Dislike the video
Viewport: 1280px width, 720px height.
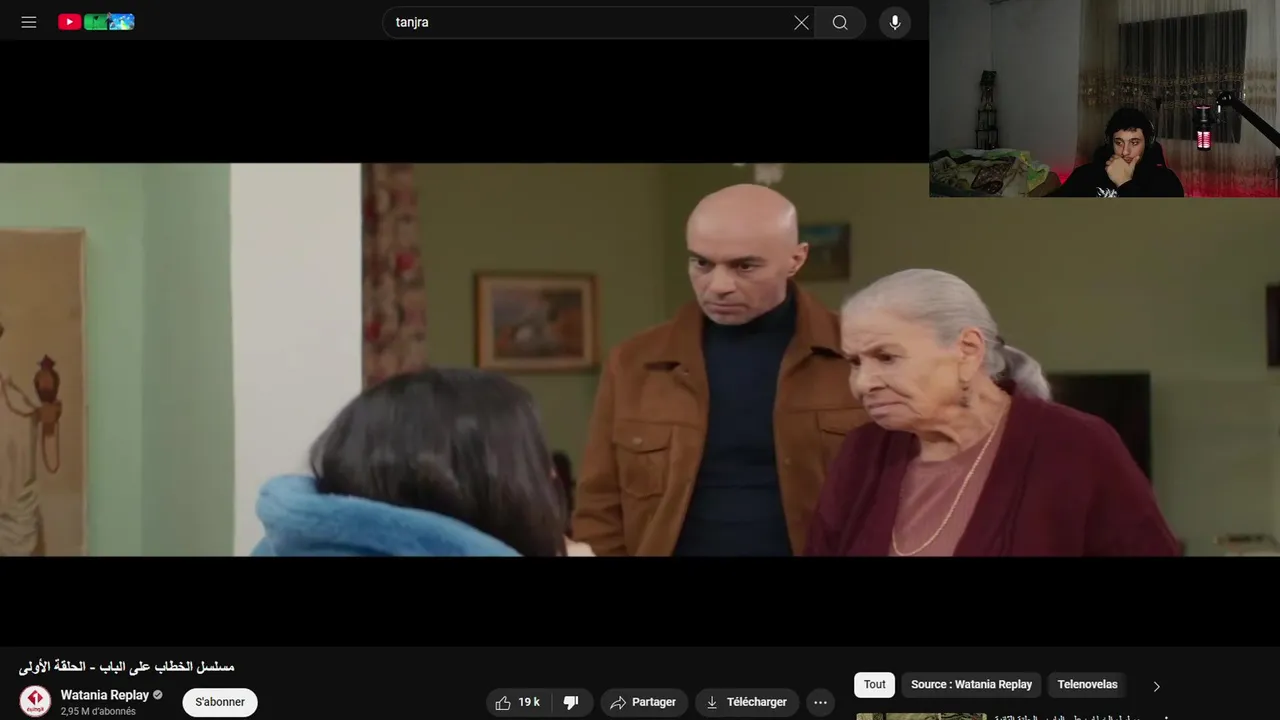click(572, 702)
